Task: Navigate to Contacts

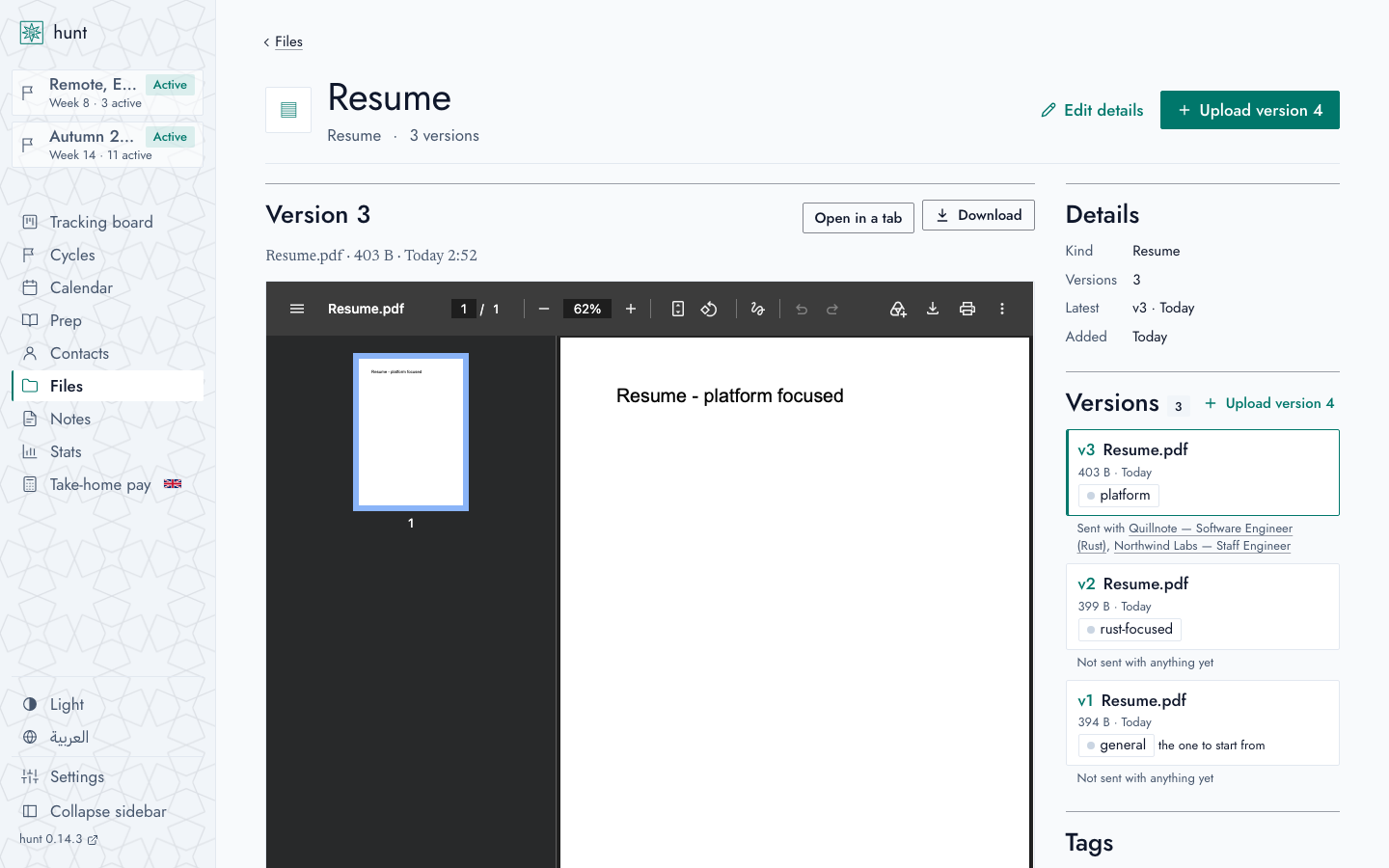Action: click(x=108, y=353)
